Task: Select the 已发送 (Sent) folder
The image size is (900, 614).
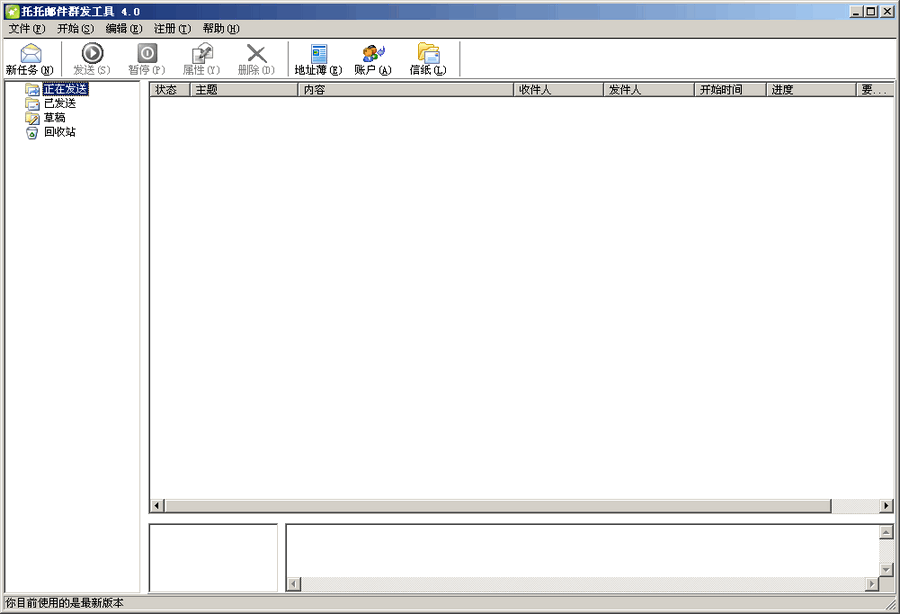Action: click(59, 103)
